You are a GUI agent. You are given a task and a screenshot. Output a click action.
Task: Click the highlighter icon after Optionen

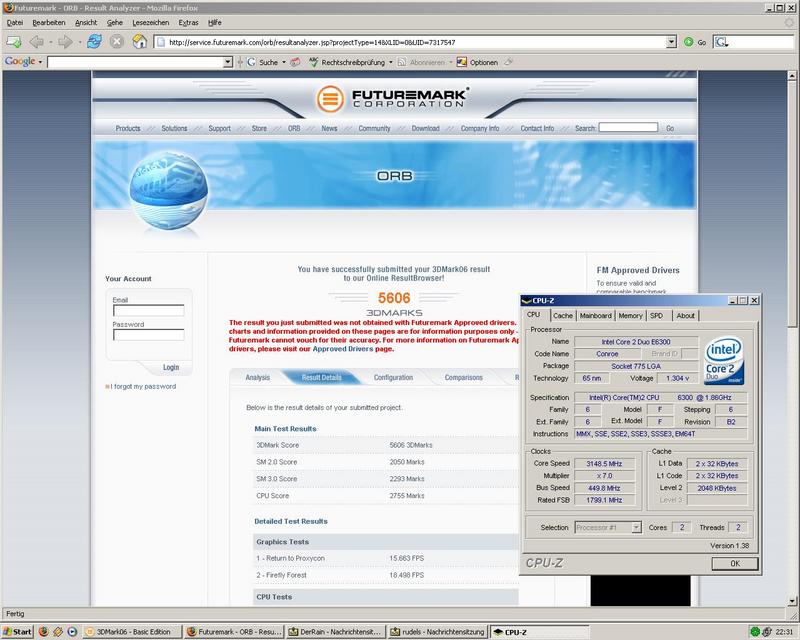[x=508, y=62]
